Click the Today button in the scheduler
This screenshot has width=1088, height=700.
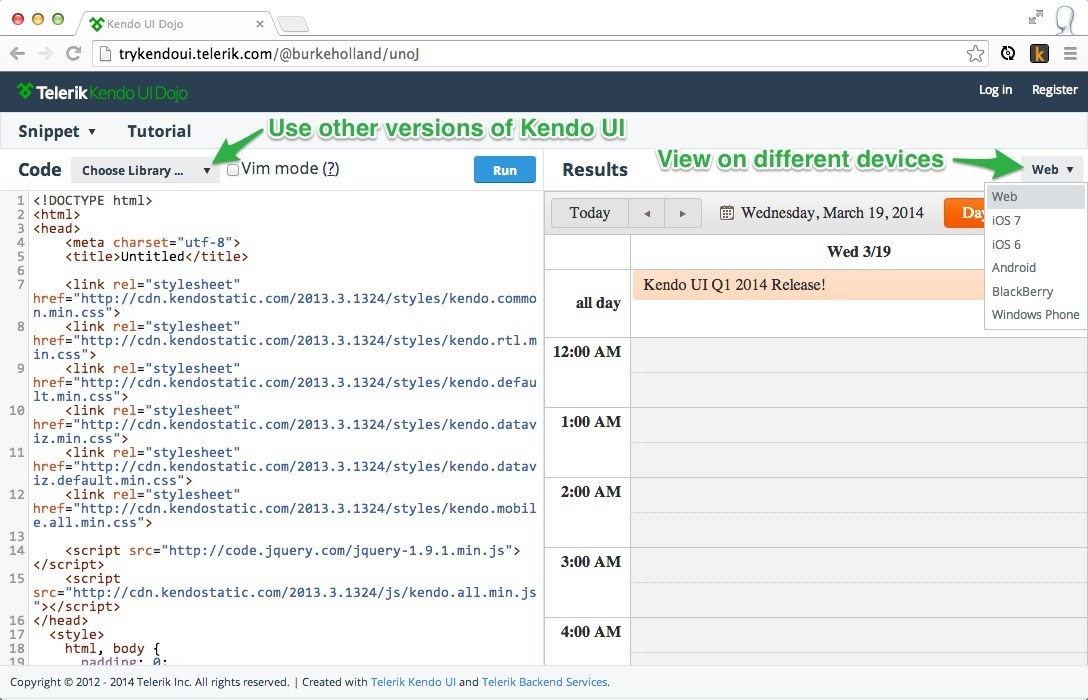pyautogui.click(x=590, y=213)
